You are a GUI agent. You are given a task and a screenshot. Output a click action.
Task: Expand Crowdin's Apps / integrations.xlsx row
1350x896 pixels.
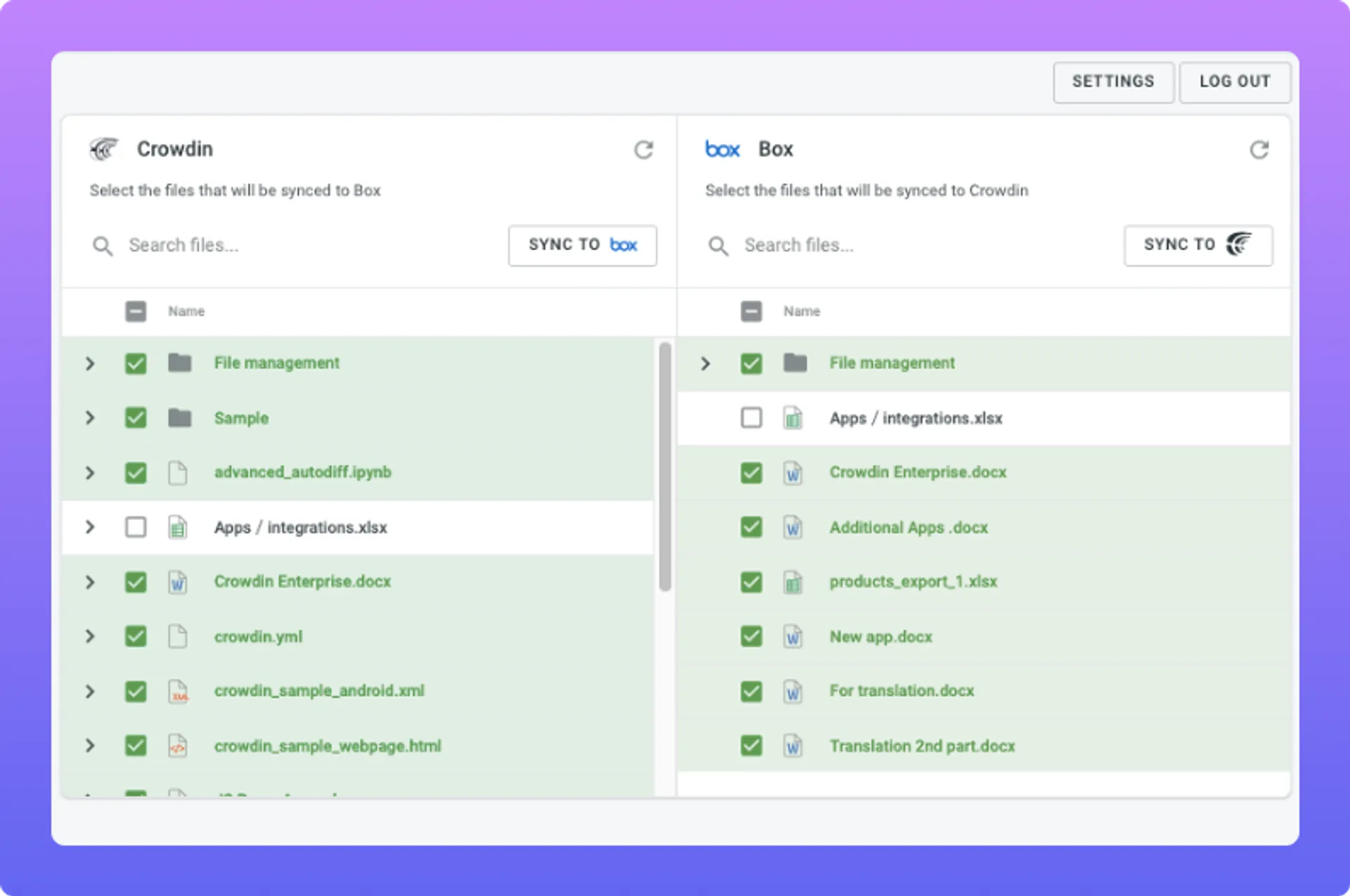click(90, 527)
